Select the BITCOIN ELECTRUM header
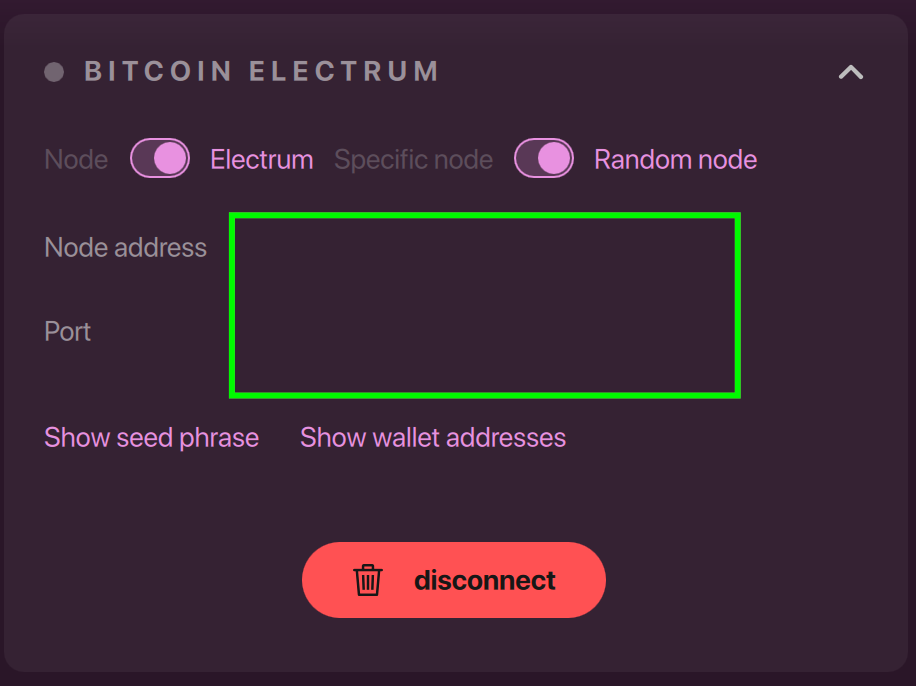The height and width of the screenshot is (686, 916). coord(262,71)
